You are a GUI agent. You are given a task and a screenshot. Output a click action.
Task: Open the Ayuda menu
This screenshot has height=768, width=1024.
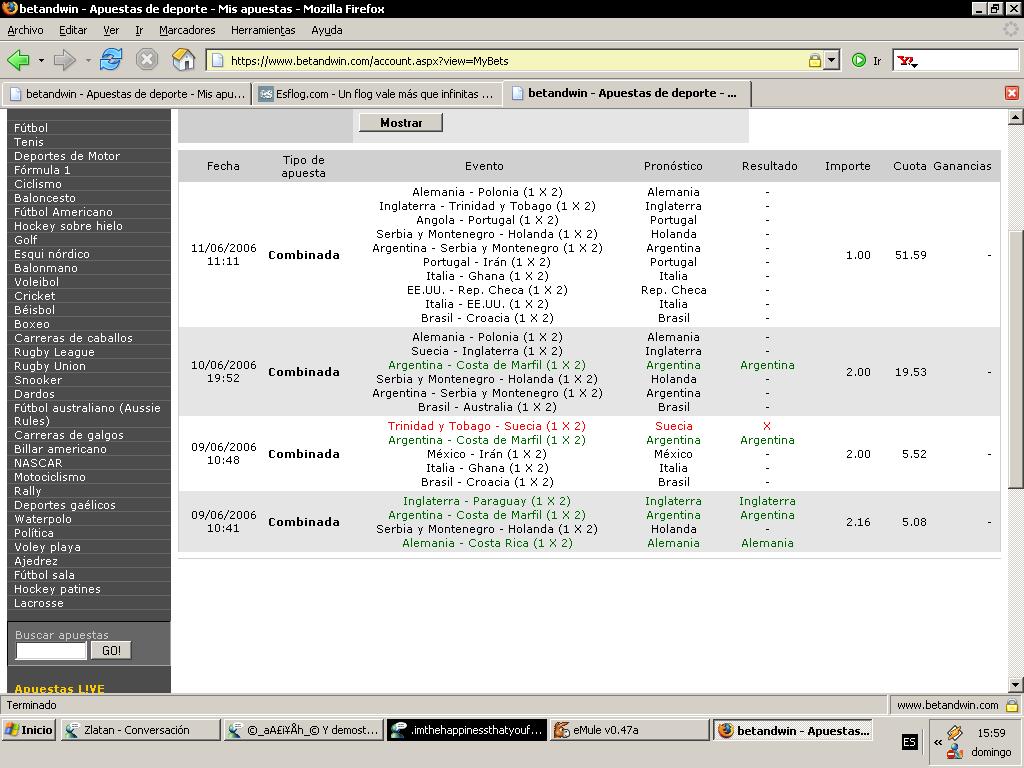(327, 30)
